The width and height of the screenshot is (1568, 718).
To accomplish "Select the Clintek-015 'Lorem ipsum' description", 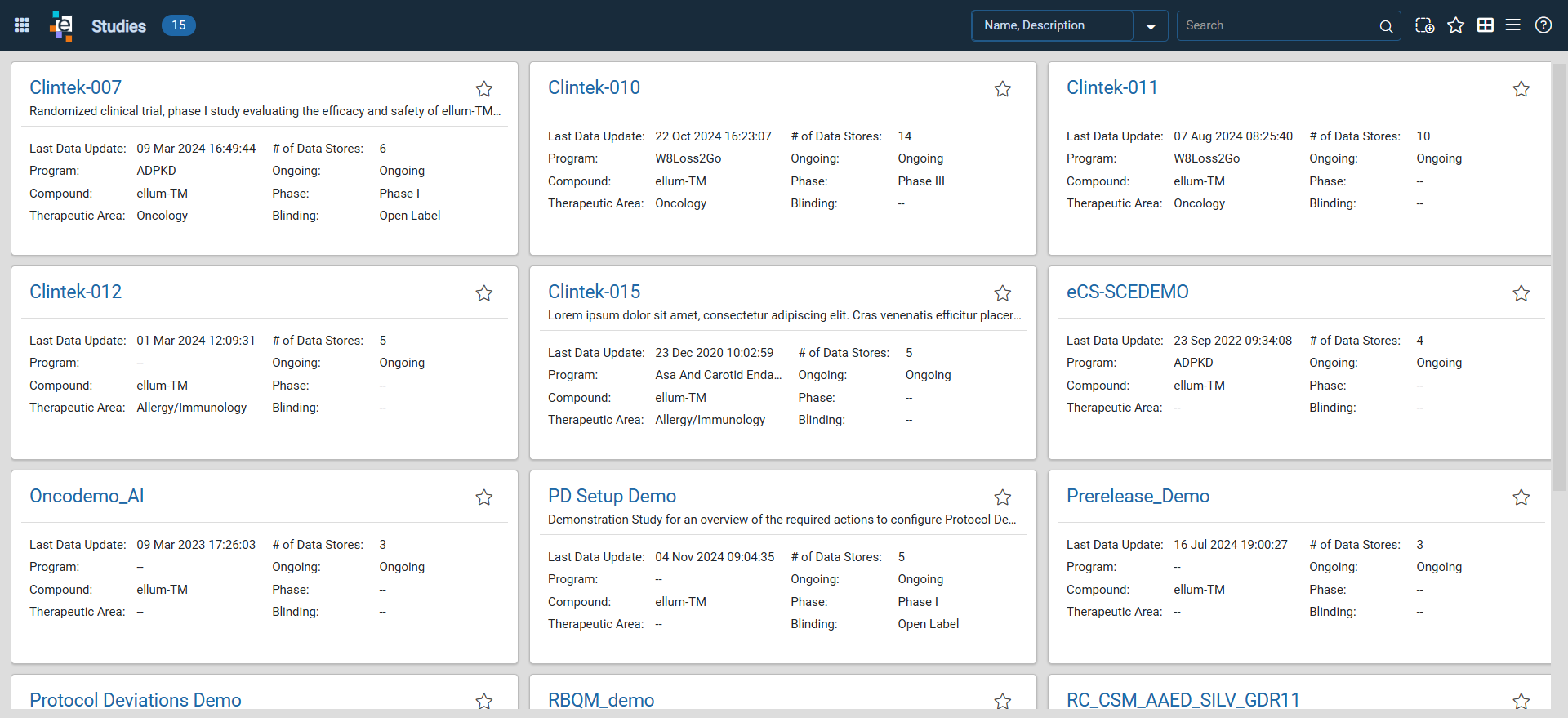I will click(785, 315).
